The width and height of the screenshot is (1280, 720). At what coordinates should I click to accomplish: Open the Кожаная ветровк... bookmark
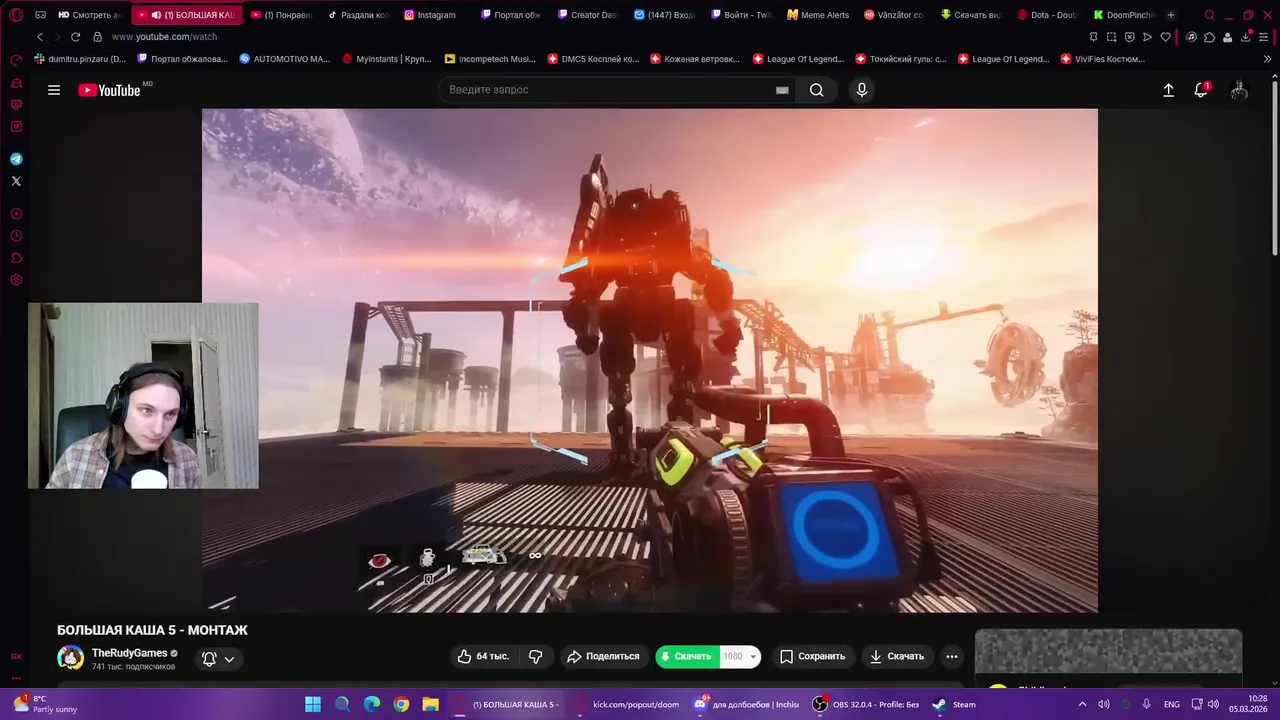pyautogui.click(x=696, y=59)
